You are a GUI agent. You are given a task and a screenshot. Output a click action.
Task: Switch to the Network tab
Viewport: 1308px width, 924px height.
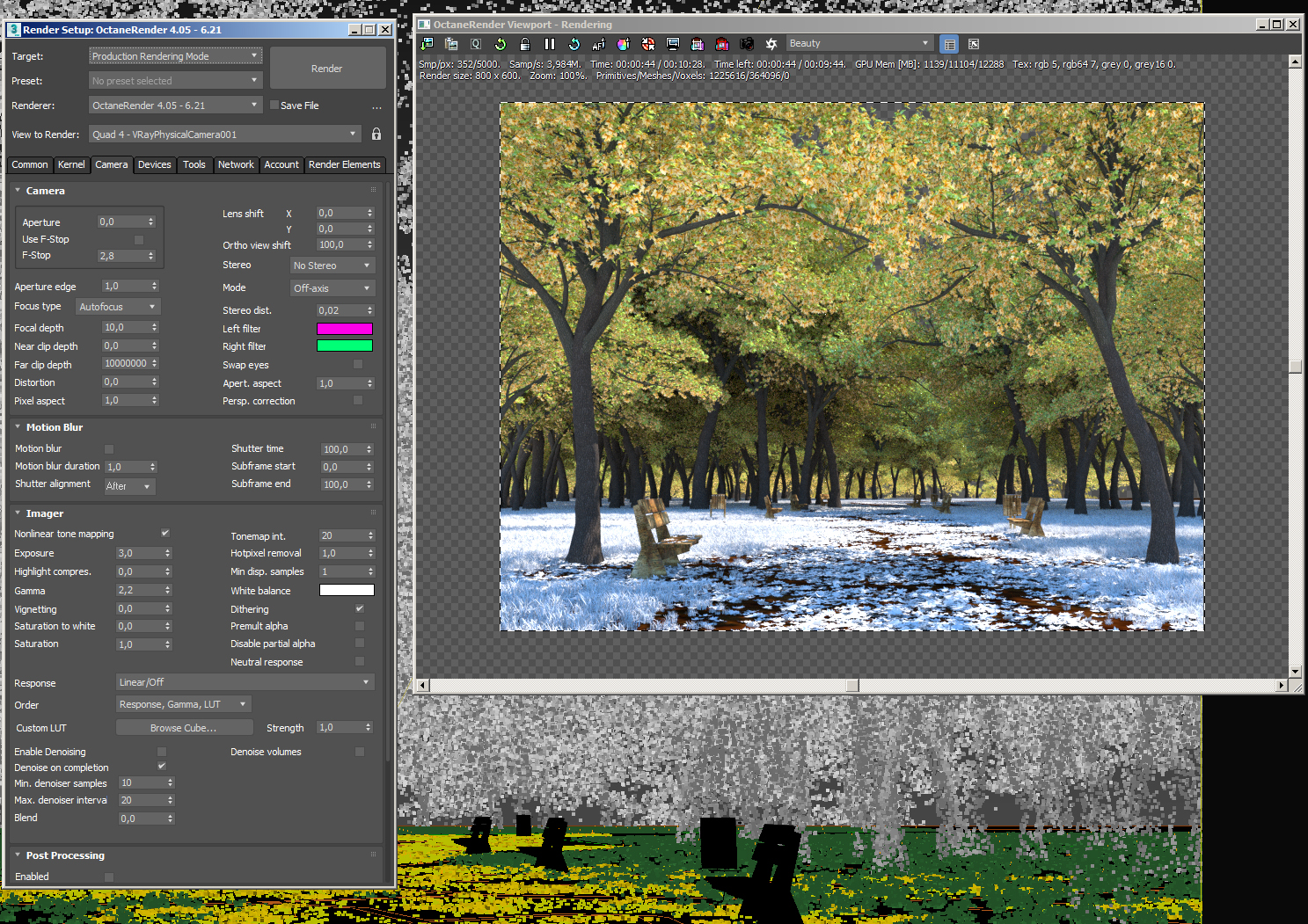236,164
